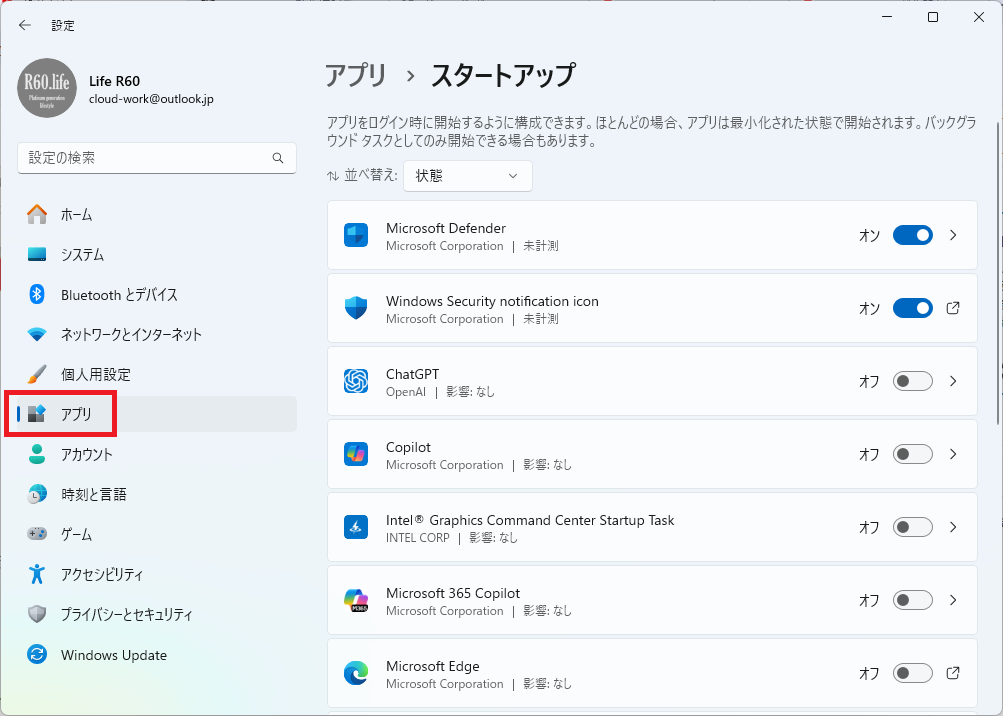Click the ChatGPT app icon
1003x716 pixels.
coord(356,381)
